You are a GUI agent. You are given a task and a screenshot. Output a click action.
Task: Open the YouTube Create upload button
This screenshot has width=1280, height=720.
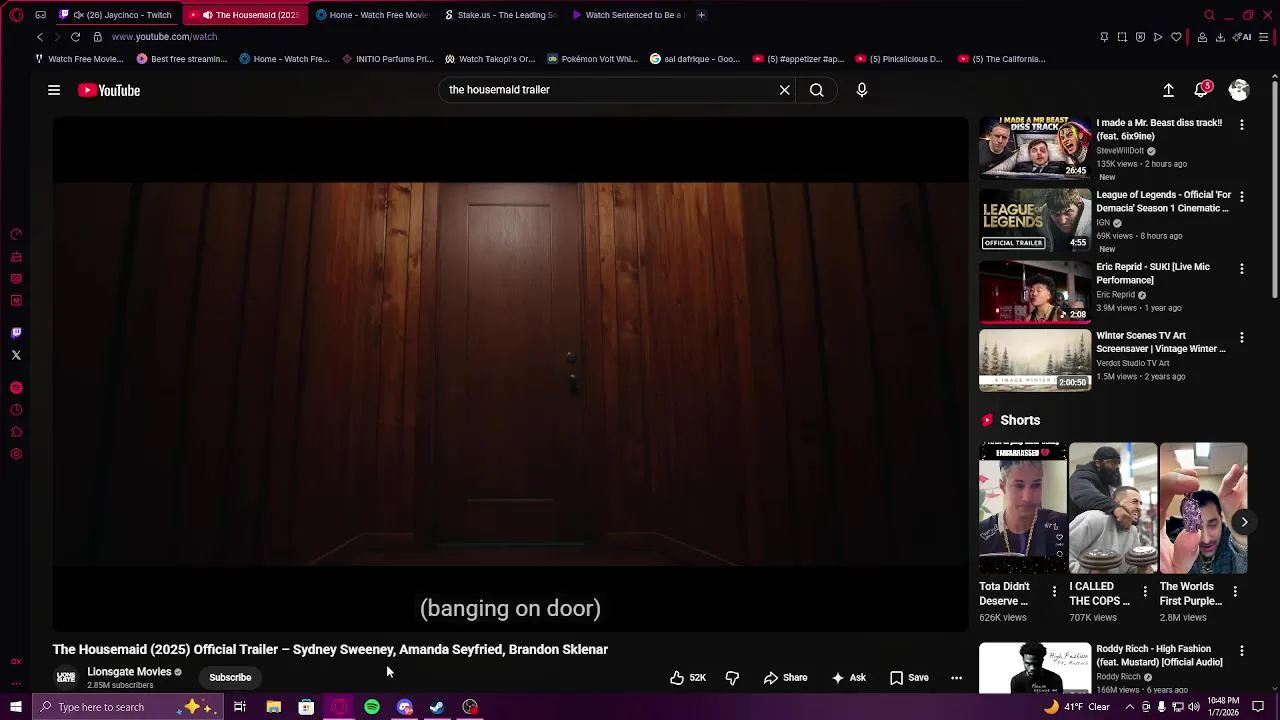(x=1168, y=90)
